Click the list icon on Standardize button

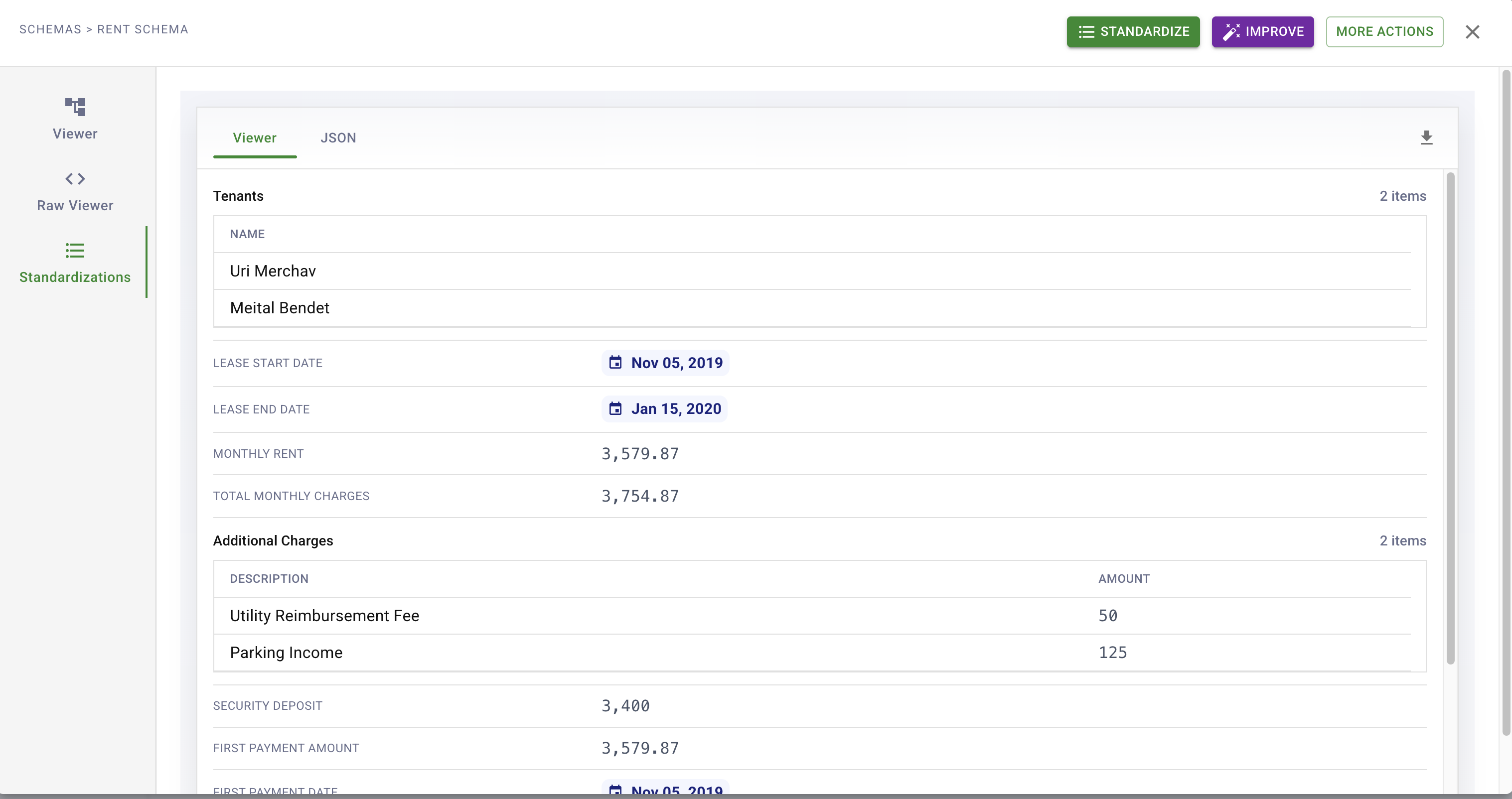click(1086, 32)
